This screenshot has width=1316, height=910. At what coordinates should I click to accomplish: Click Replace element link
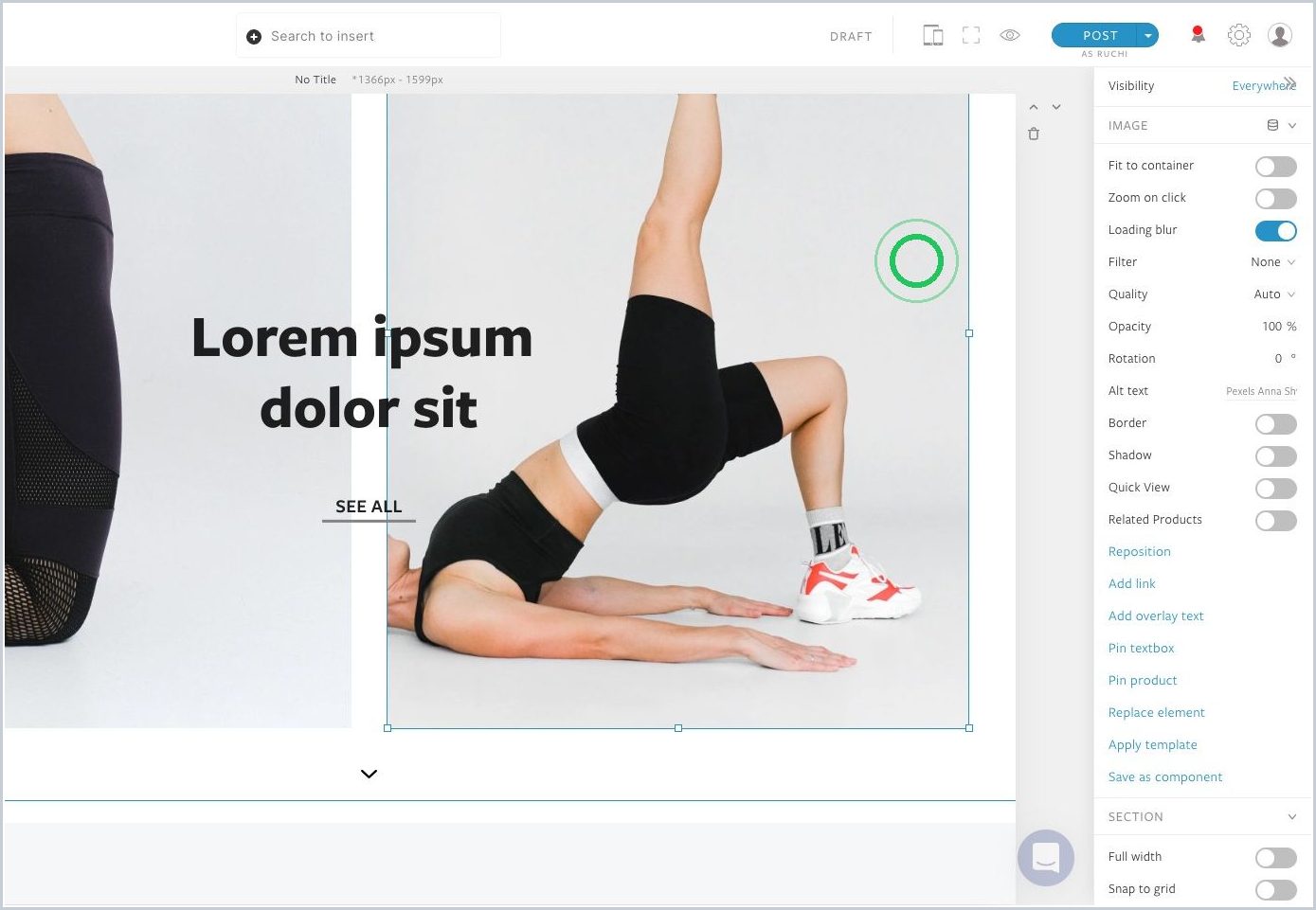click(1157, 712)
